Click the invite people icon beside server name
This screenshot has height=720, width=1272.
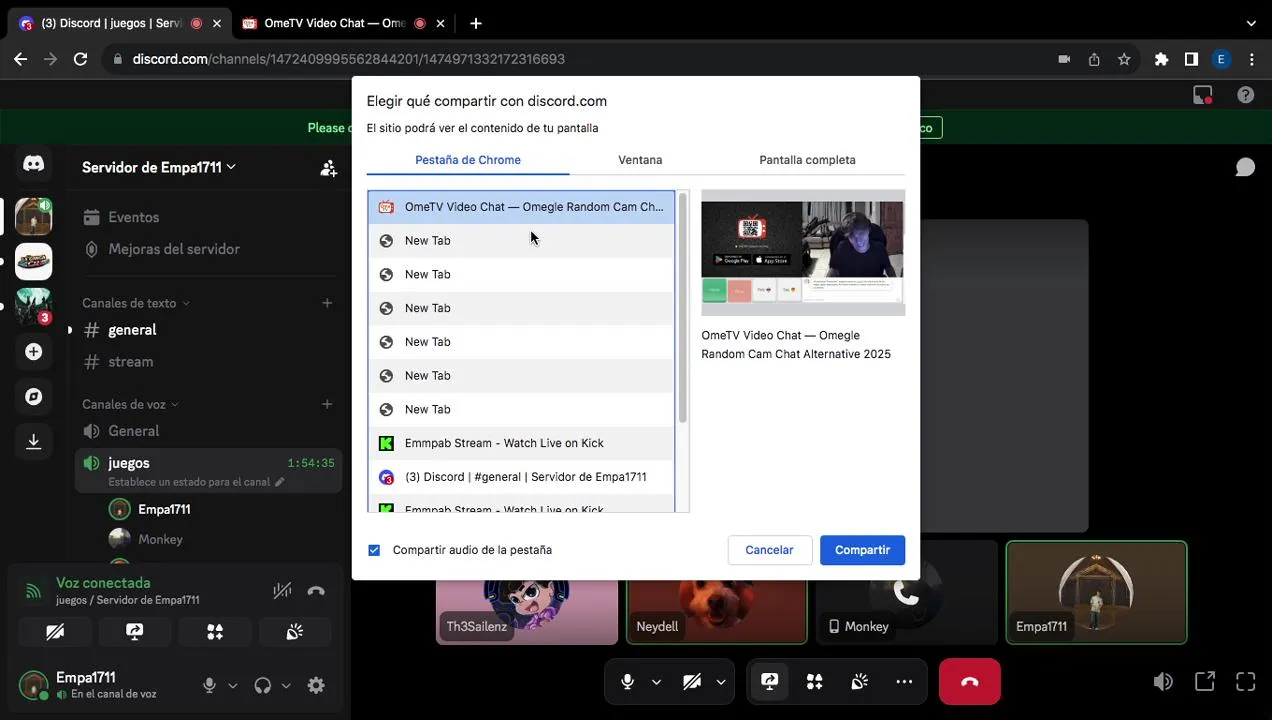pyautogui.click(x=328, y=168)
